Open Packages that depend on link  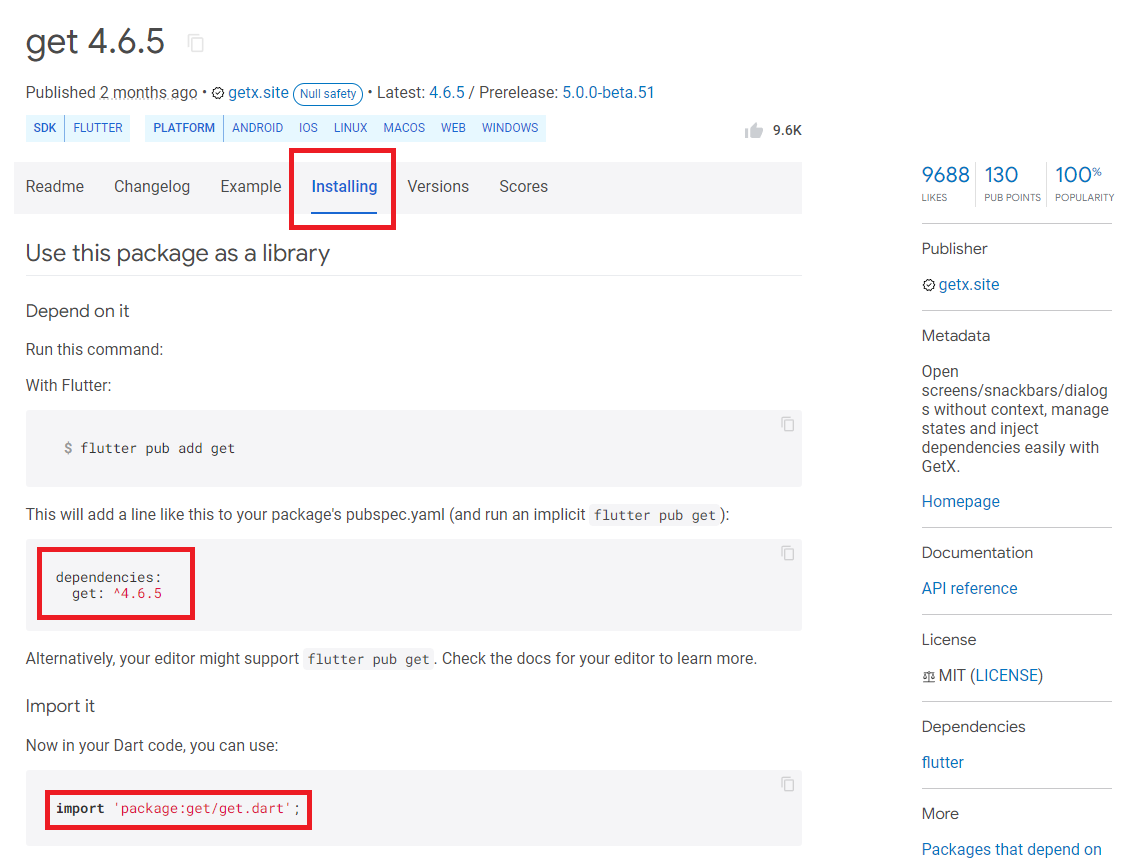point(1011,849)
